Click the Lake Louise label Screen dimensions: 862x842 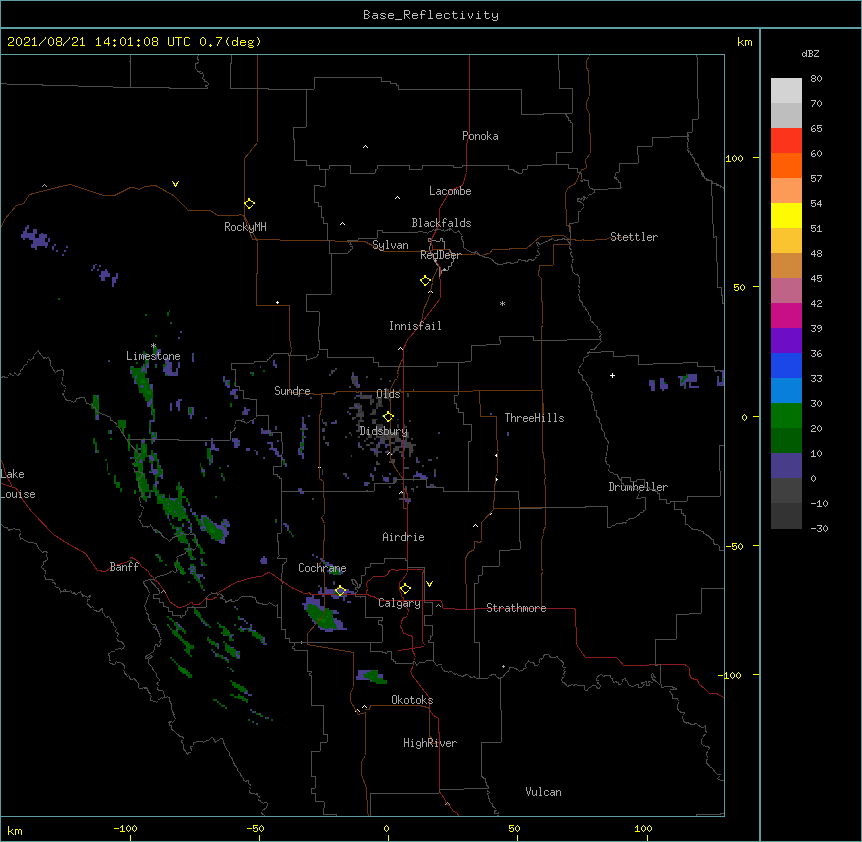(18, 484)
